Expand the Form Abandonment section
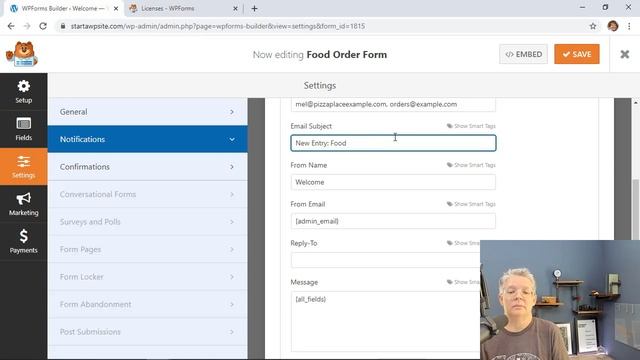The width and height of the screenshot is (640, 360). click(147, 304)
